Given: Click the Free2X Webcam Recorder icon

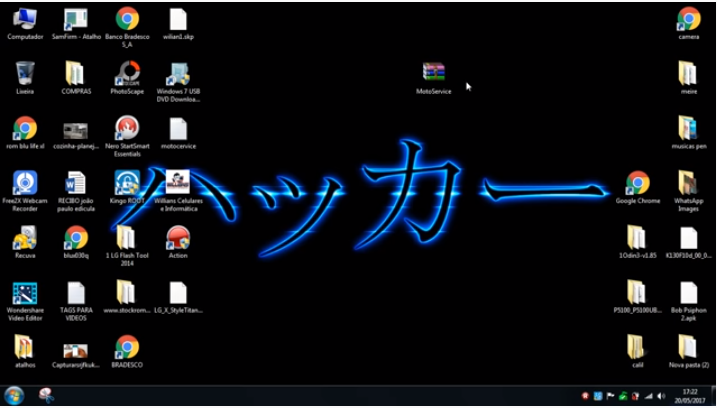Looking at the screenshot, I should click(25, 183).
